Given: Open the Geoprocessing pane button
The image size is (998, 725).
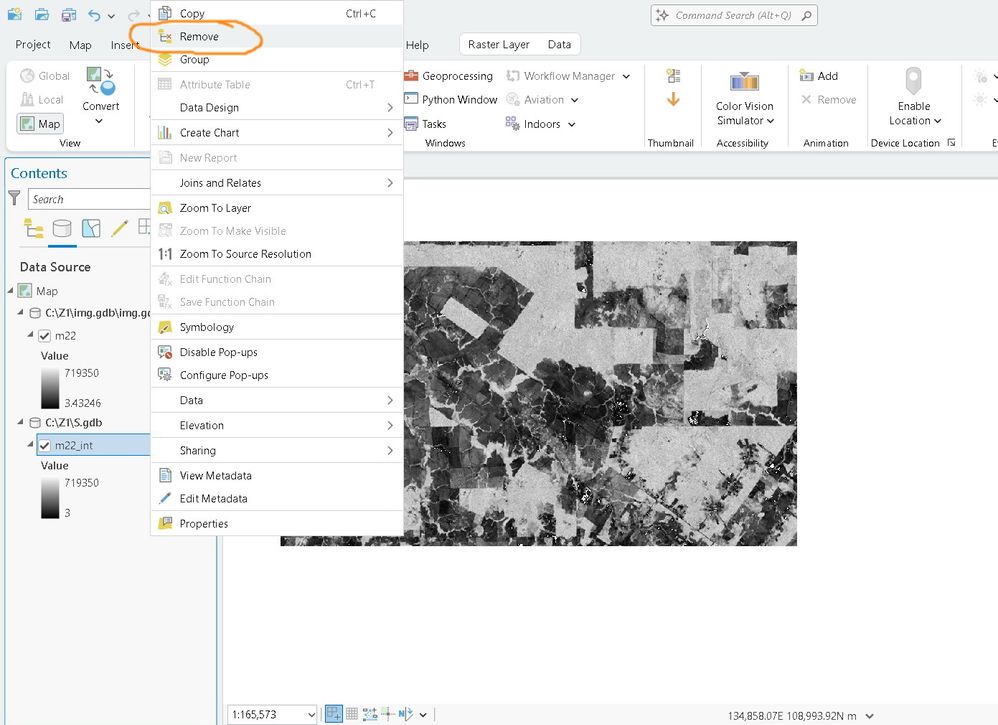Looking at the screenshot, I should tap(449, 76).
